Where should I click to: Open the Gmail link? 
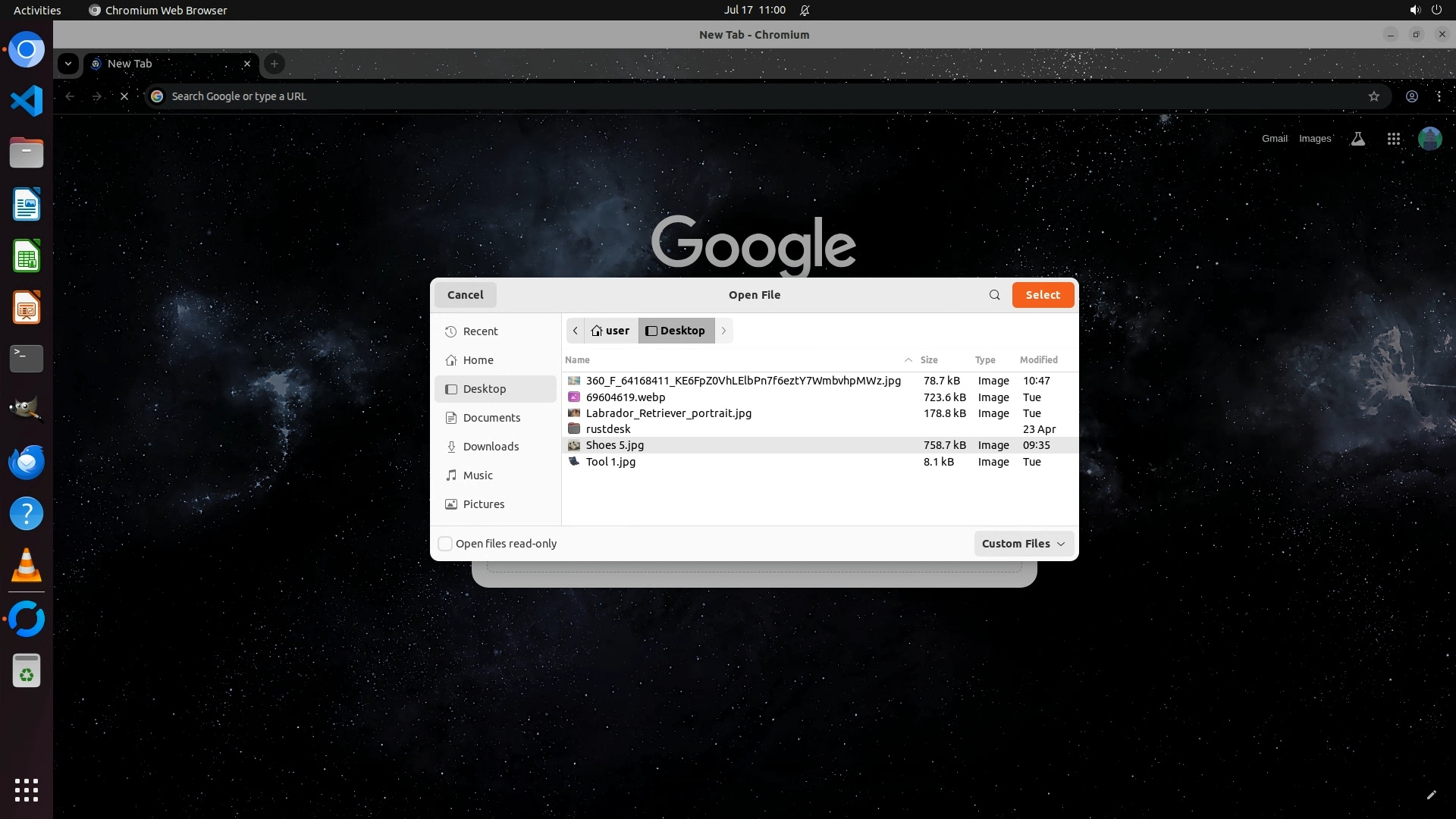[x=1274, y=139]
